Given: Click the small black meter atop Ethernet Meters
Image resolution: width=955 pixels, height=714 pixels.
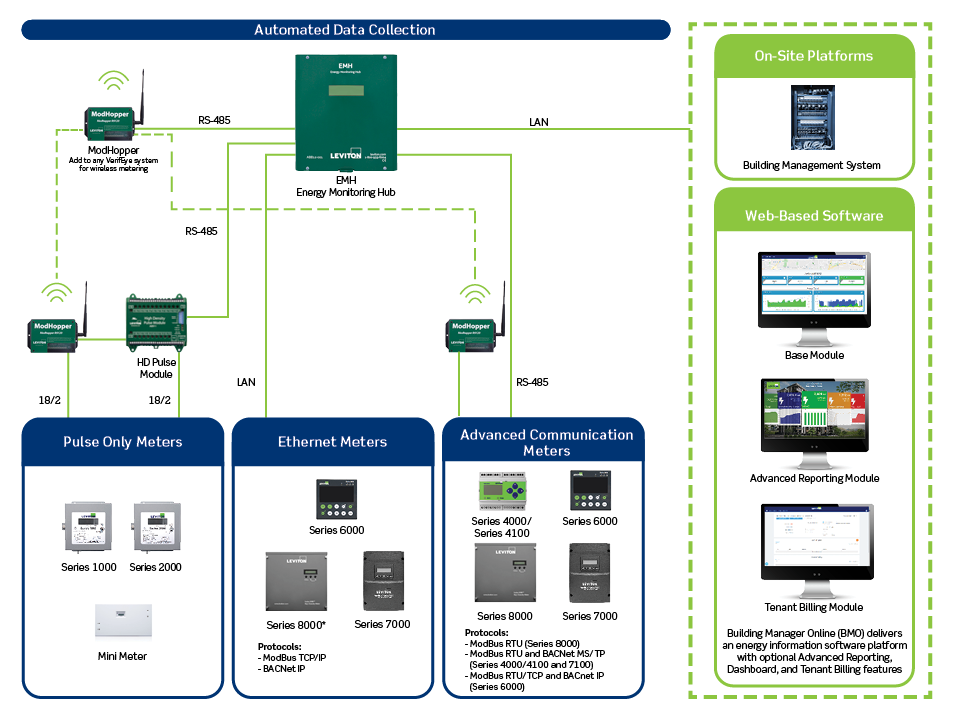Looking at the screenshot, I should click(x=337, y=498).
